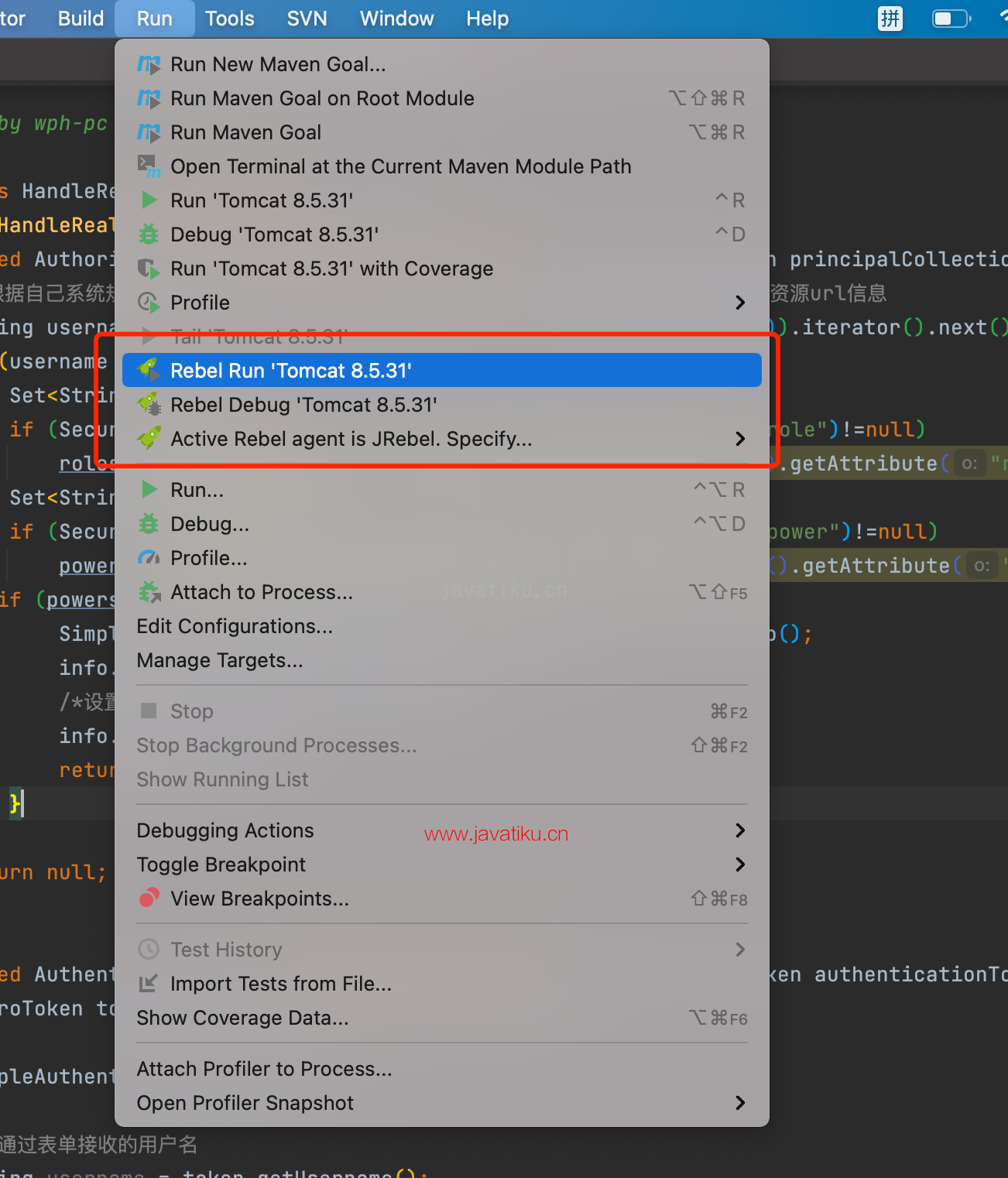1008x1178 pixels.
Task: Click the Maven icon next to Run Maven Goal
Action: (149, 132)
